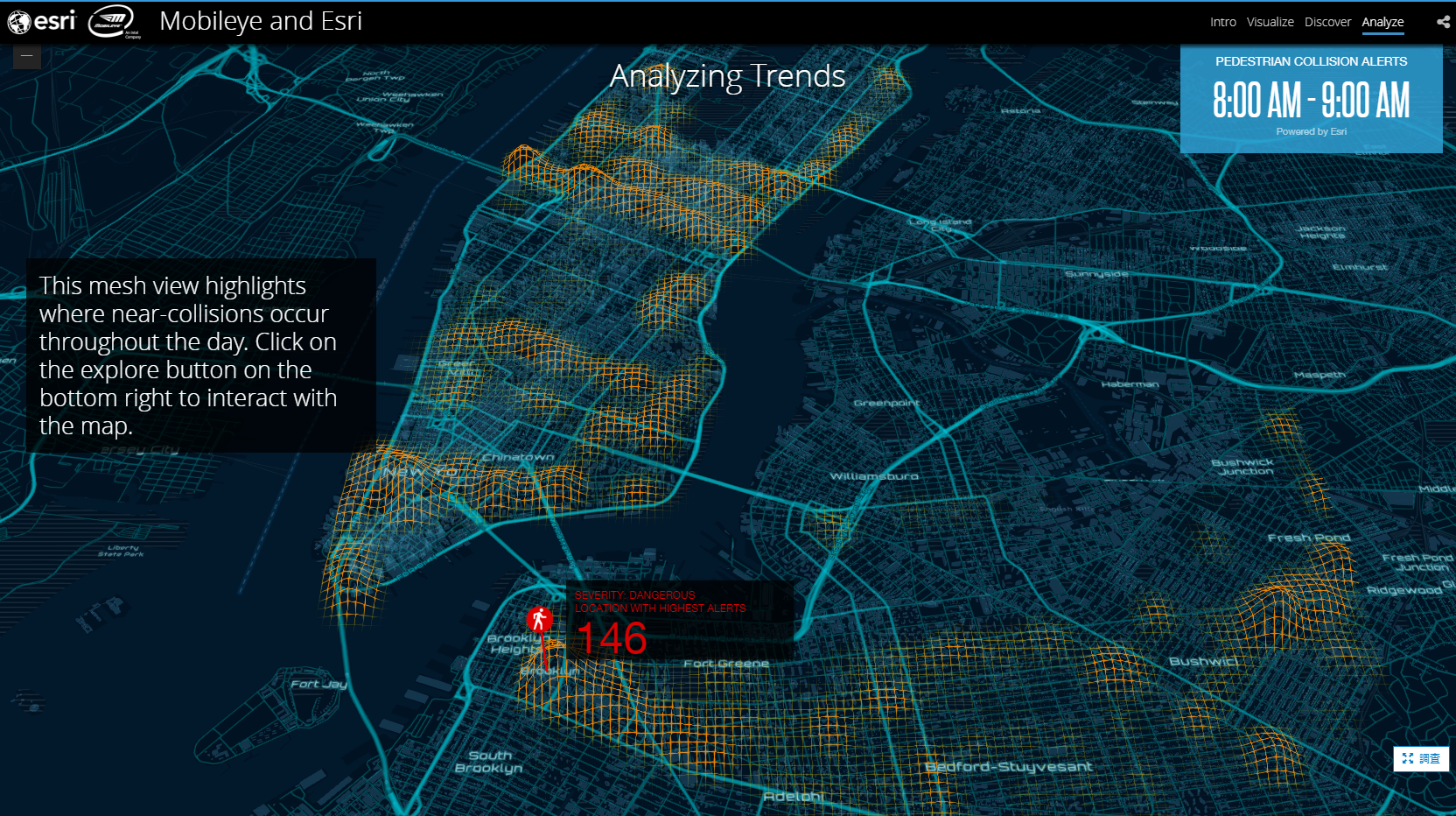Go to the Intro tab
Image resolution: width=1456 pixels, height=816 pixels.
[x=1222, y=22]
